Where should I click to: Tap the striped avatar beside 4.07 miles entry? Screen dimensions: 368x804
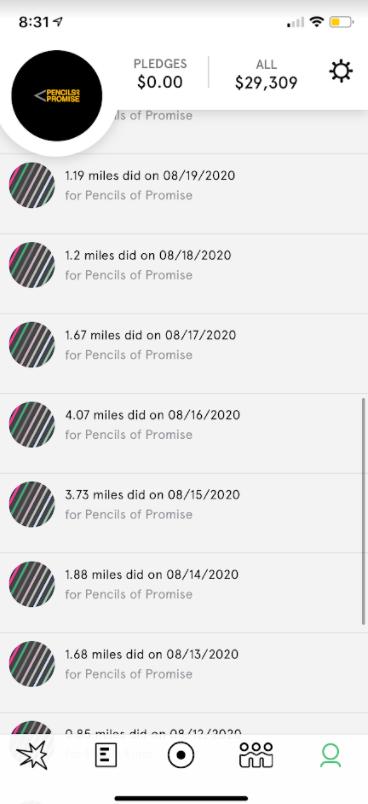[x=32, y=425]
